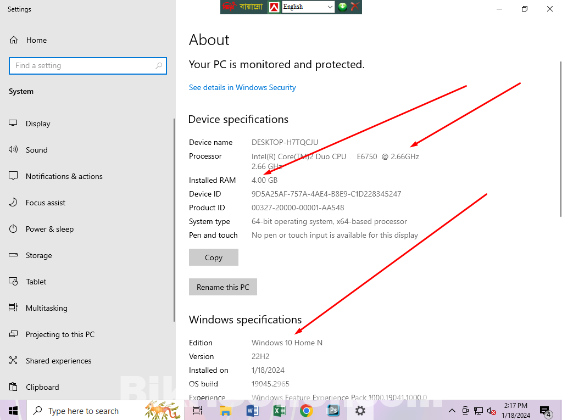The image size is (562, 420).
Task: Select the Product ID 00327-20000-00001-AA548
Action: 298,207
